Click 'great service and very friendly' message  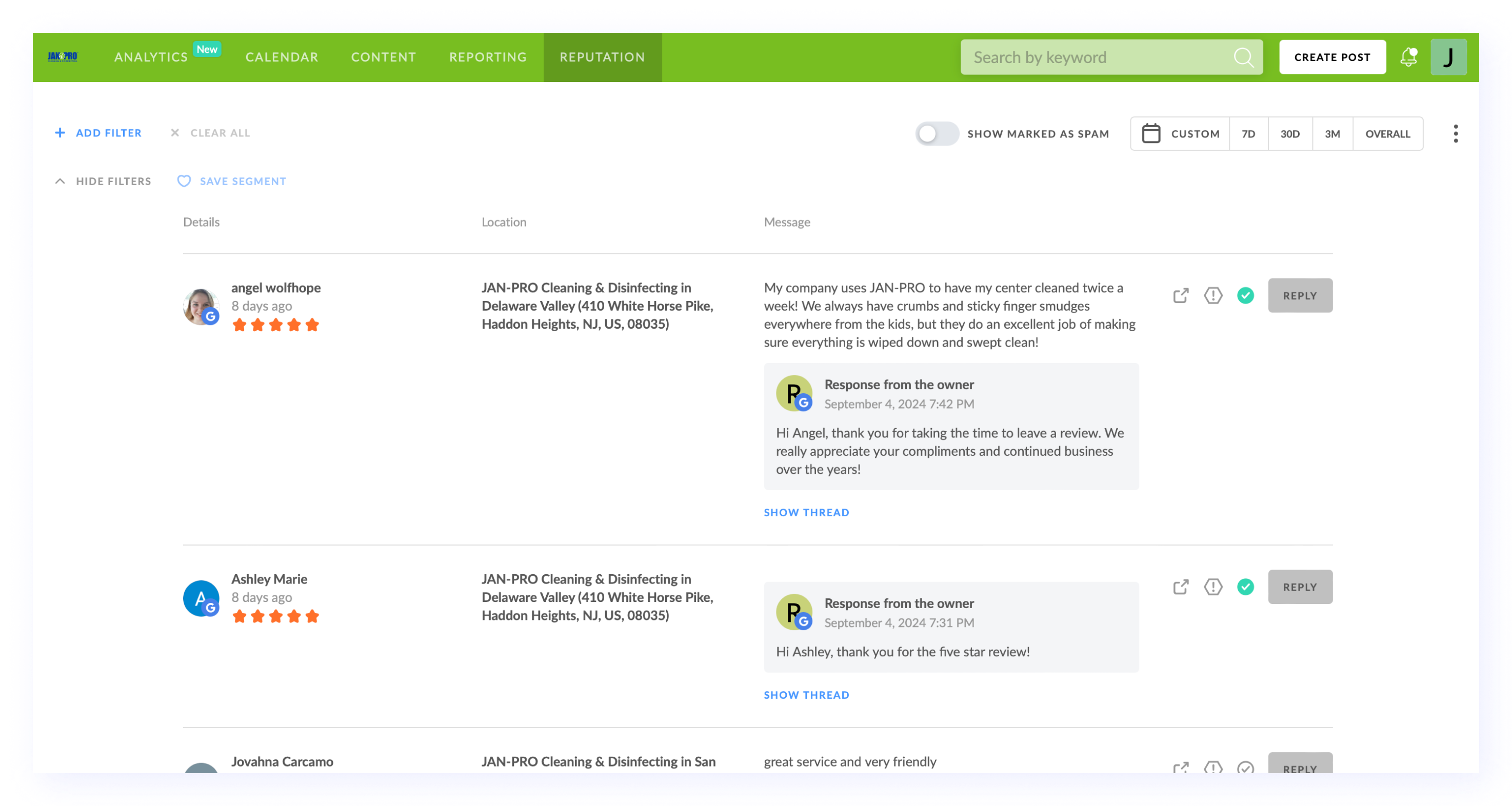(849, 761)
